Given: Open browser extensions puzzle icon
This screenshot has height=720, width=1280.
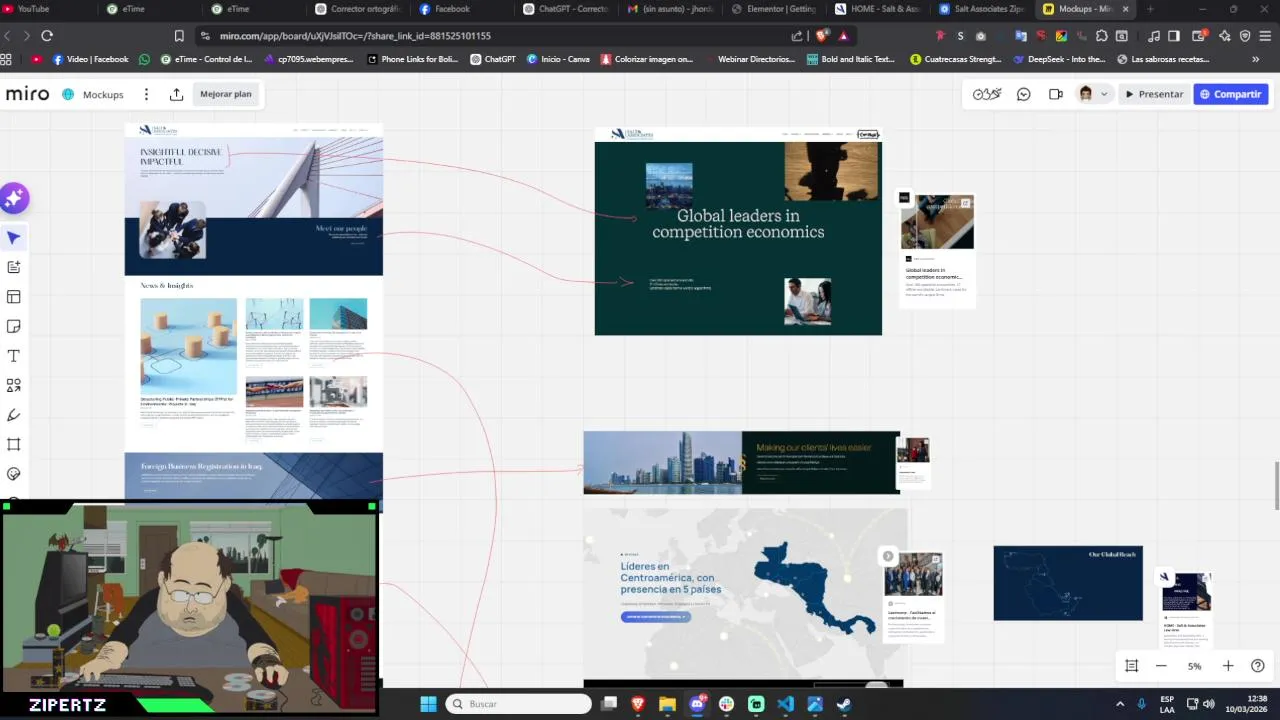Looking at the screenshot, I should (x=1101, y=35).
